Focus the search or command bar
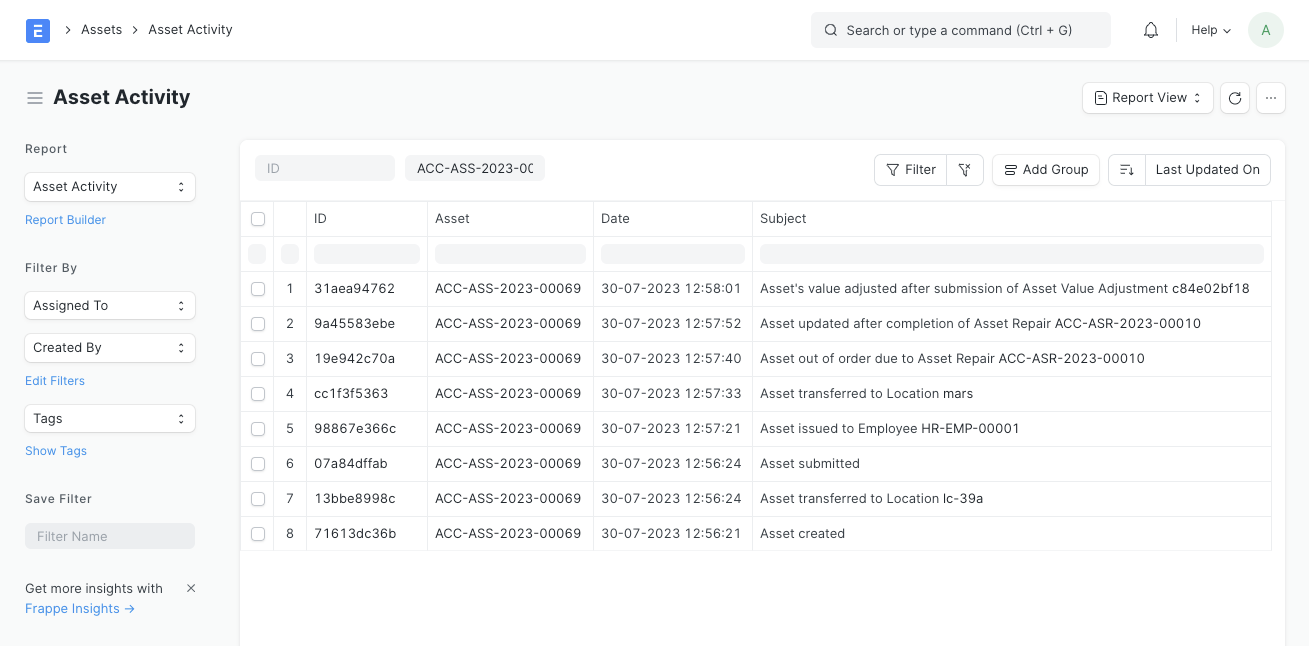 [961, 30]
